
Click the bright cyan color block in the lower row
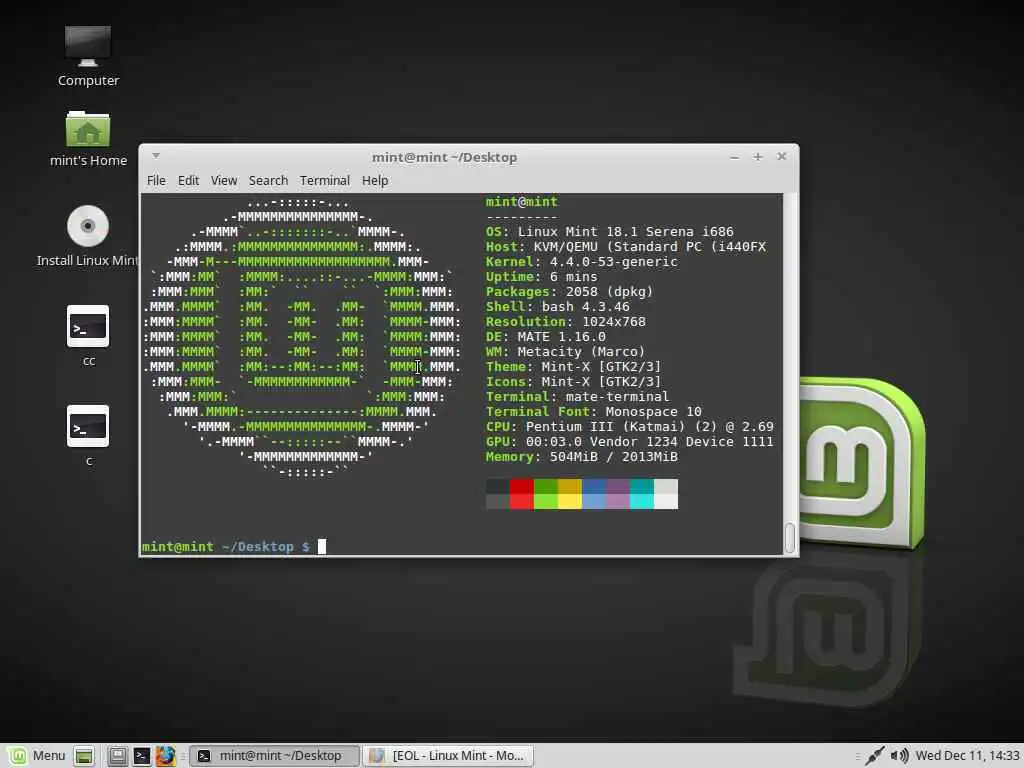coord(642,501)
